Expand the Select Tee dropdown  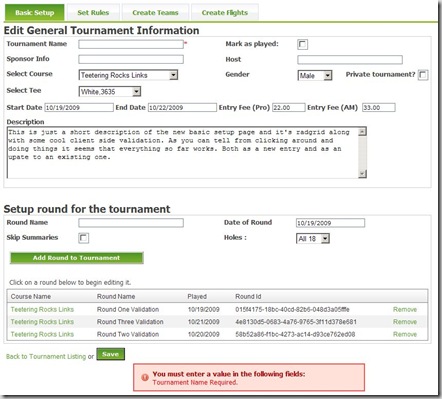tap(110, 91)
